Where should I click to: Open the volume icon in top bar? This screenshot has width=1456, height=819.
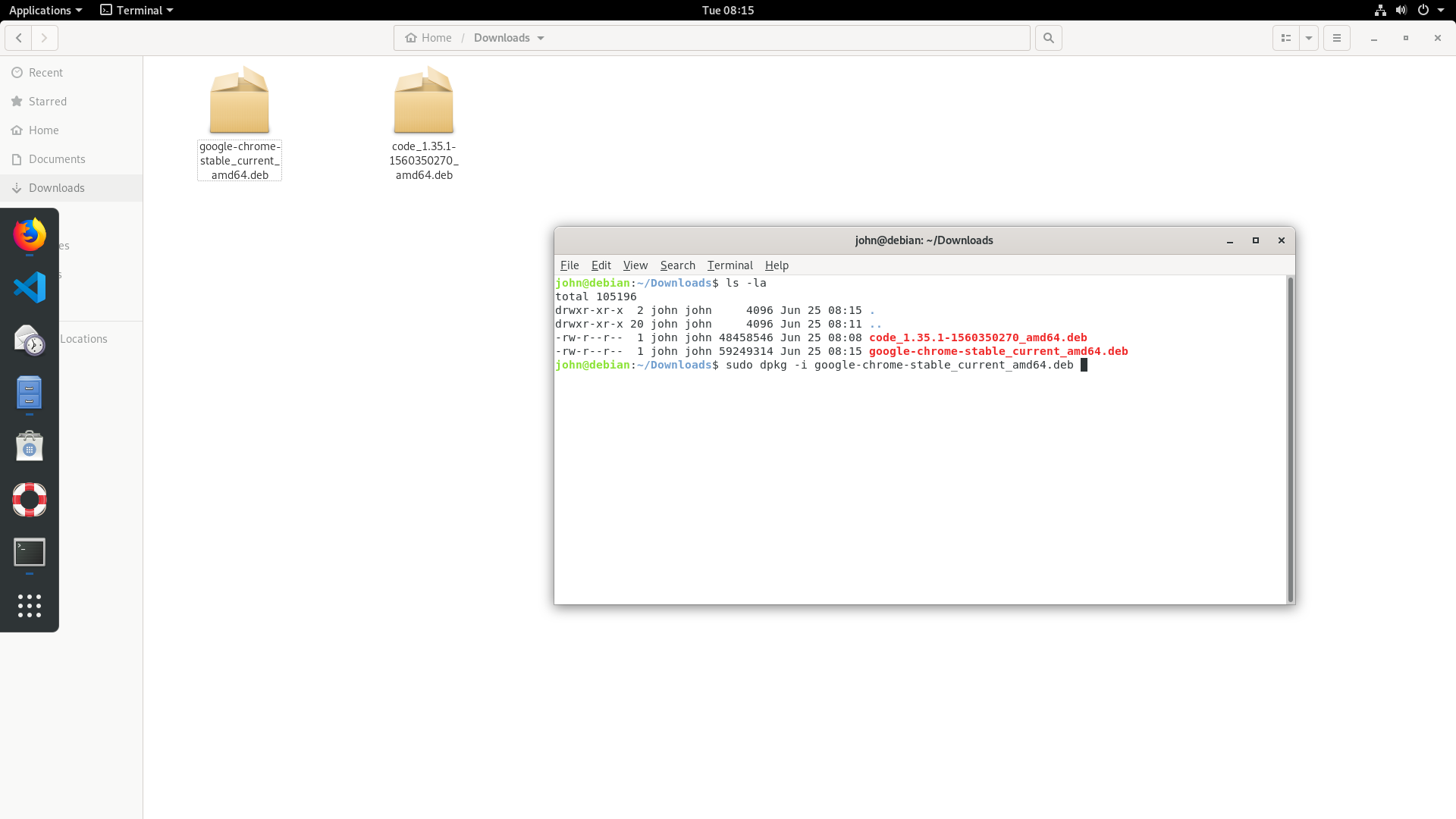tap(1401, 10)
